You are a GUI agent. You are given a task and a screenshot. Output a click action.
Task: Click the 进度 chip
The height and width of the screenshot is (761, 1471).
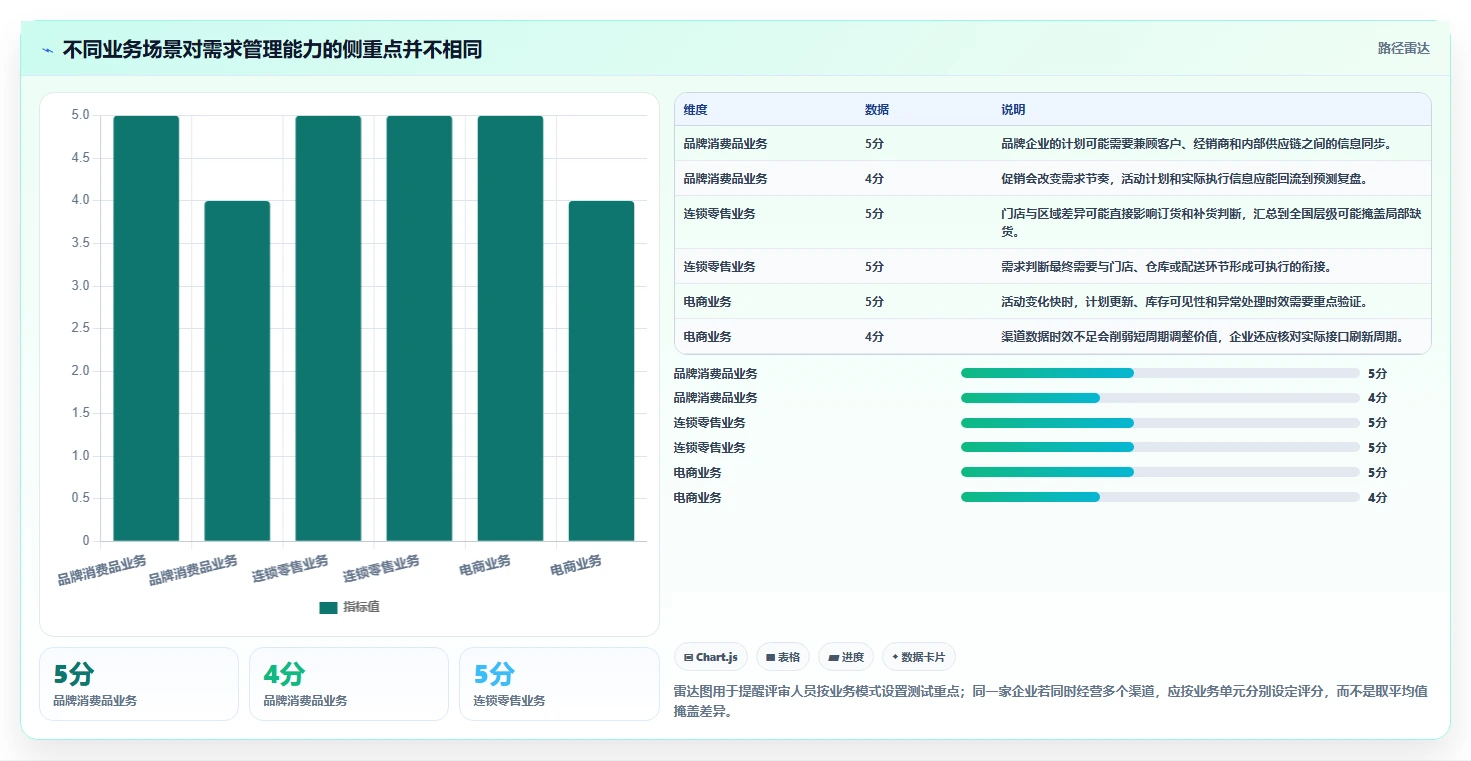pyautogui.click(x=845, y=657)
